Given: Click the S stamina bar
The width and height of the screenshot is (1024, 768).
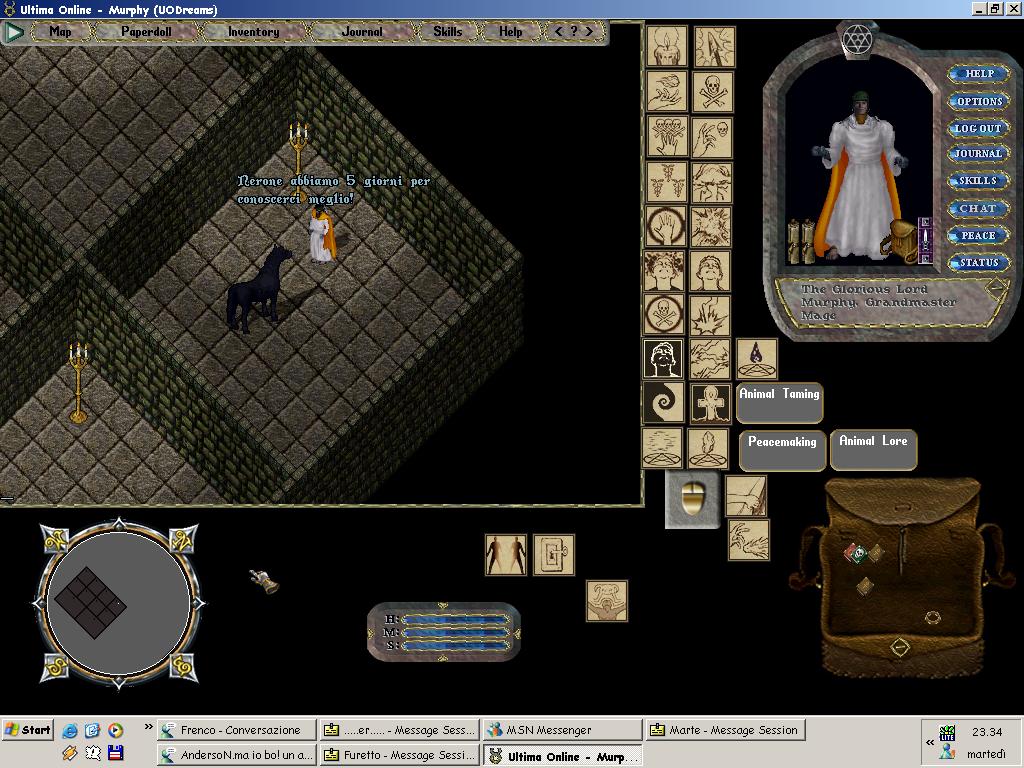Looking at the screenshot, I should [x=456, y=645].
